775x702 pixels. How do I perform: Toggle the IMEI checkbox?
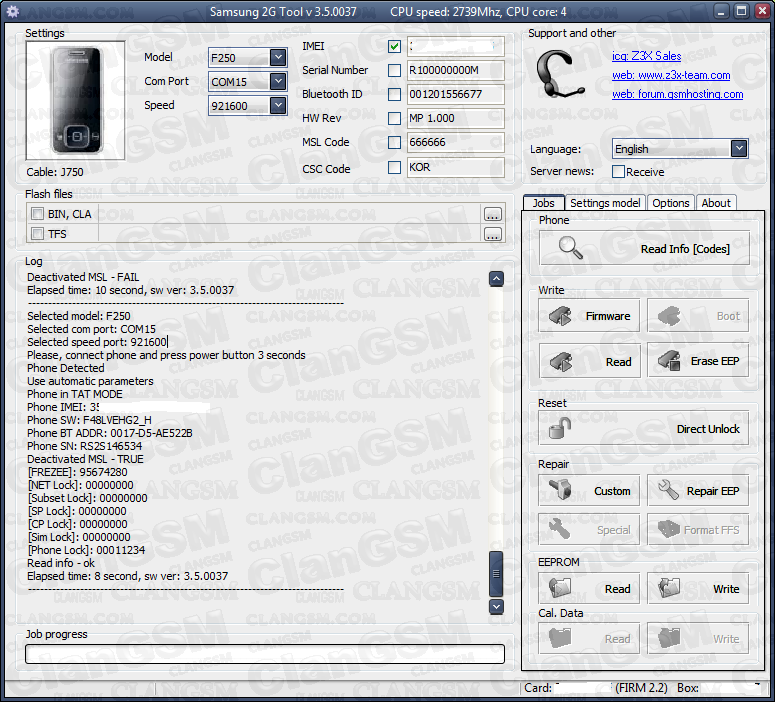click(x=394, y=46)
